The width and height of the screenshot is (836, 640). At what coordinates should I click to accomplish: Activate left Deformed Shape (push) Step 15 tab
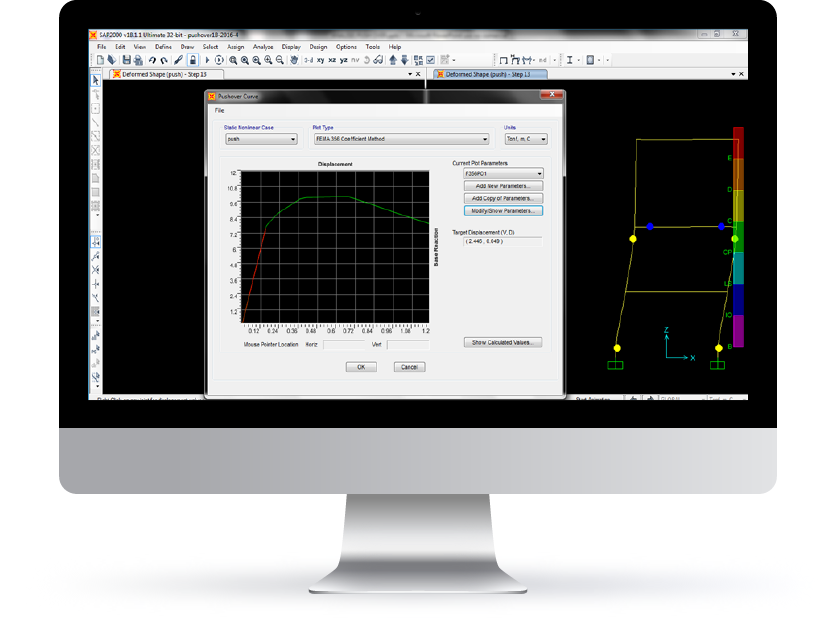[x=166, y=74]
